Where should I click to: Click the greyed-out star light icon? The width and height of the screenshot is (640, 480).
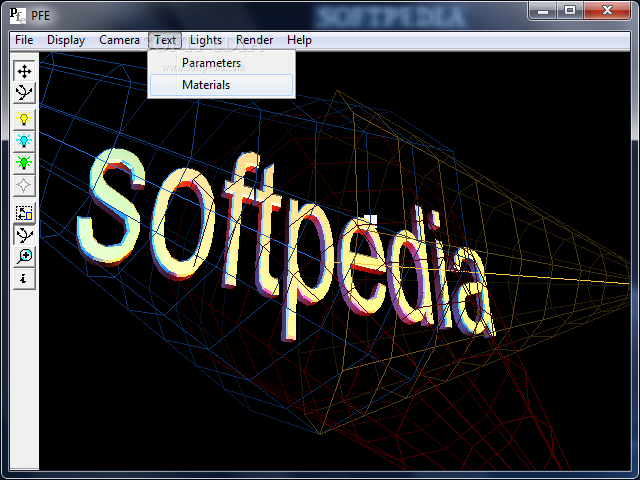24,185
